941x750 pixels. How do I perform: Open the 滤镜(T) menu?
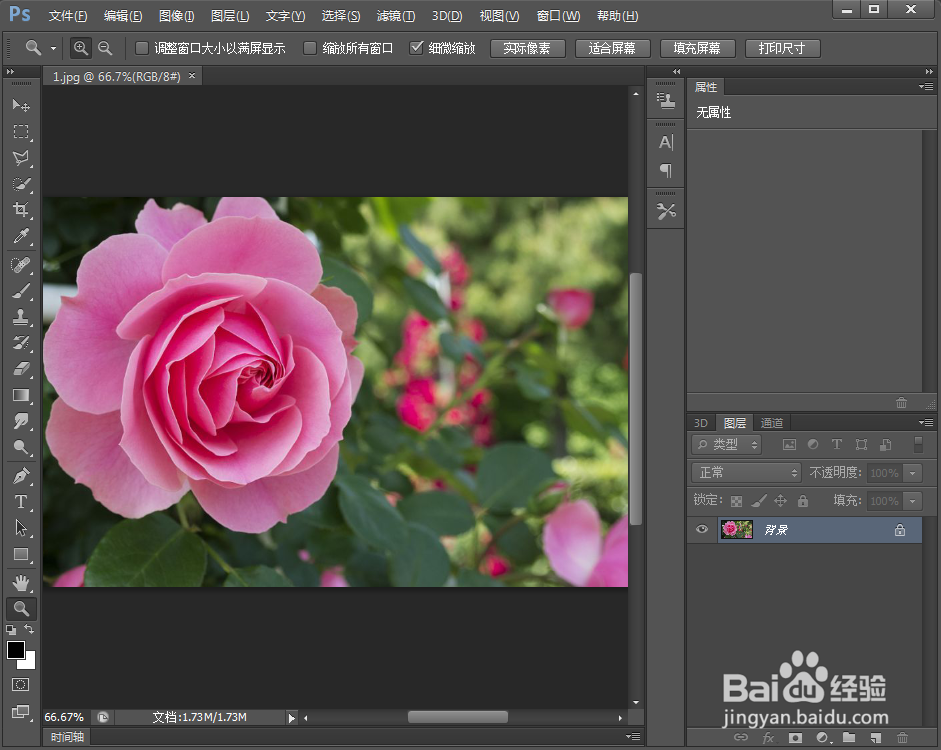click(395, 16)
